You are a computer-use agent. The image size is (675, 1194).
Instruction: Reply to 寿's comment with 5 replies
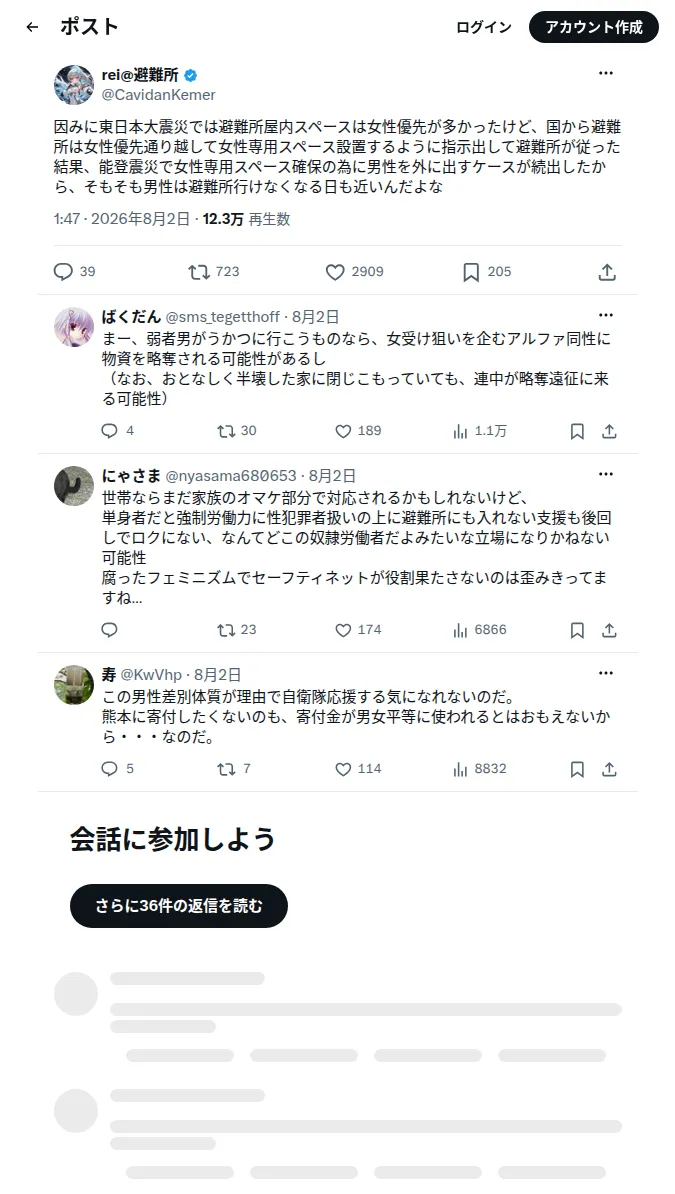[110, 769]
